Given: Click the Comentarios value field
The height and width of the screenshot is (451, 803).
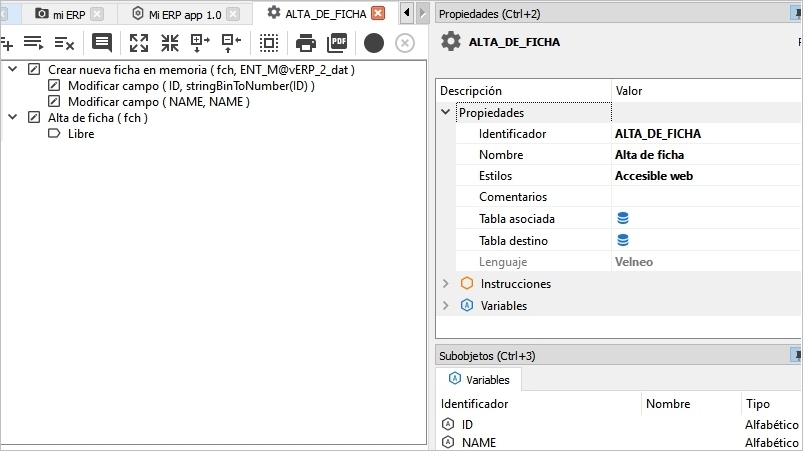Looking at the screenshot, I should click(x=705, y=197).
